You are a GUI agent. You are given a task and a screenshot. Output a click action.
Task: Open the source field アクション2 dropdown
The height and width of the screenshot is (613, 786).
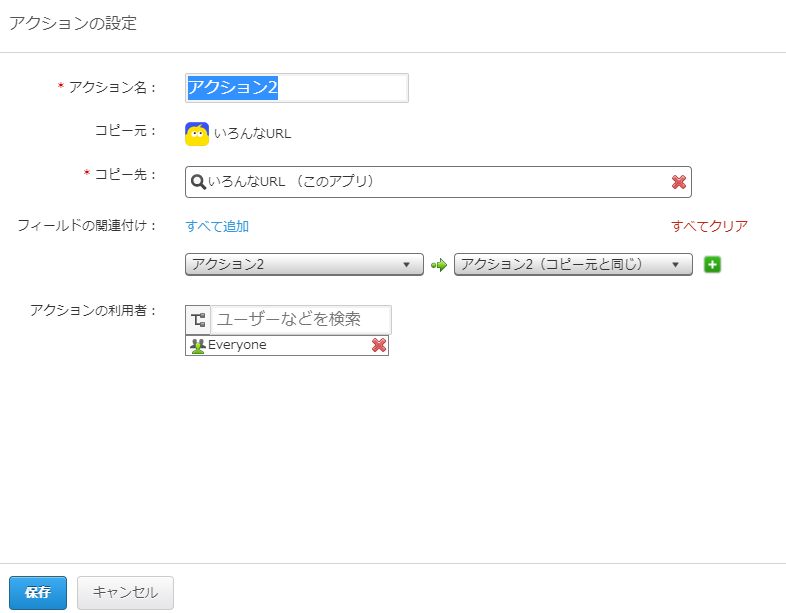304,264
